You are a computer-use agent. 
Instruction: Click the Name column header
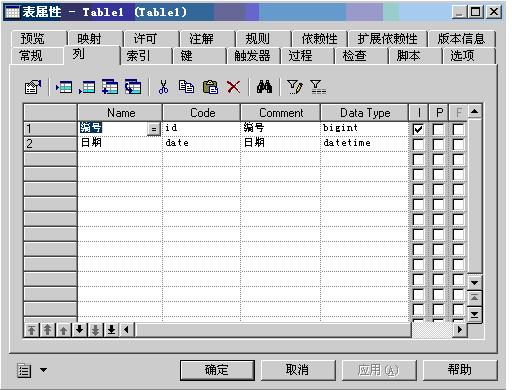click(x=120, y=113)
